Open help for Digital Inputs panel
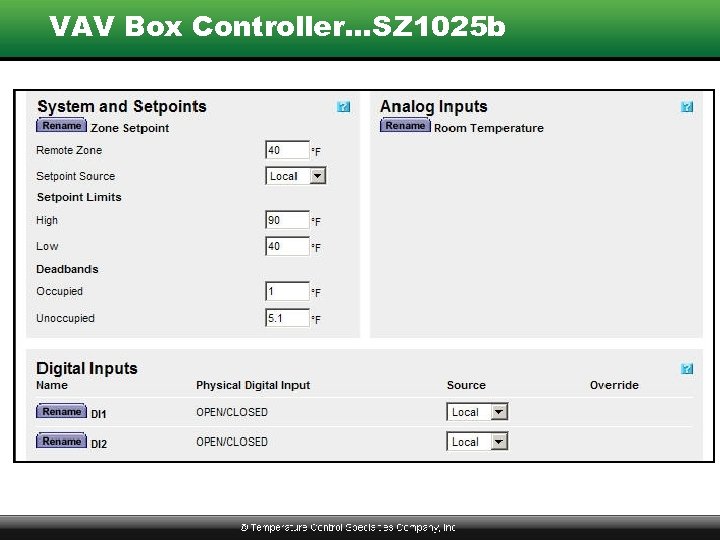Screen dimensions: 720x540 (x=687, y=369)
